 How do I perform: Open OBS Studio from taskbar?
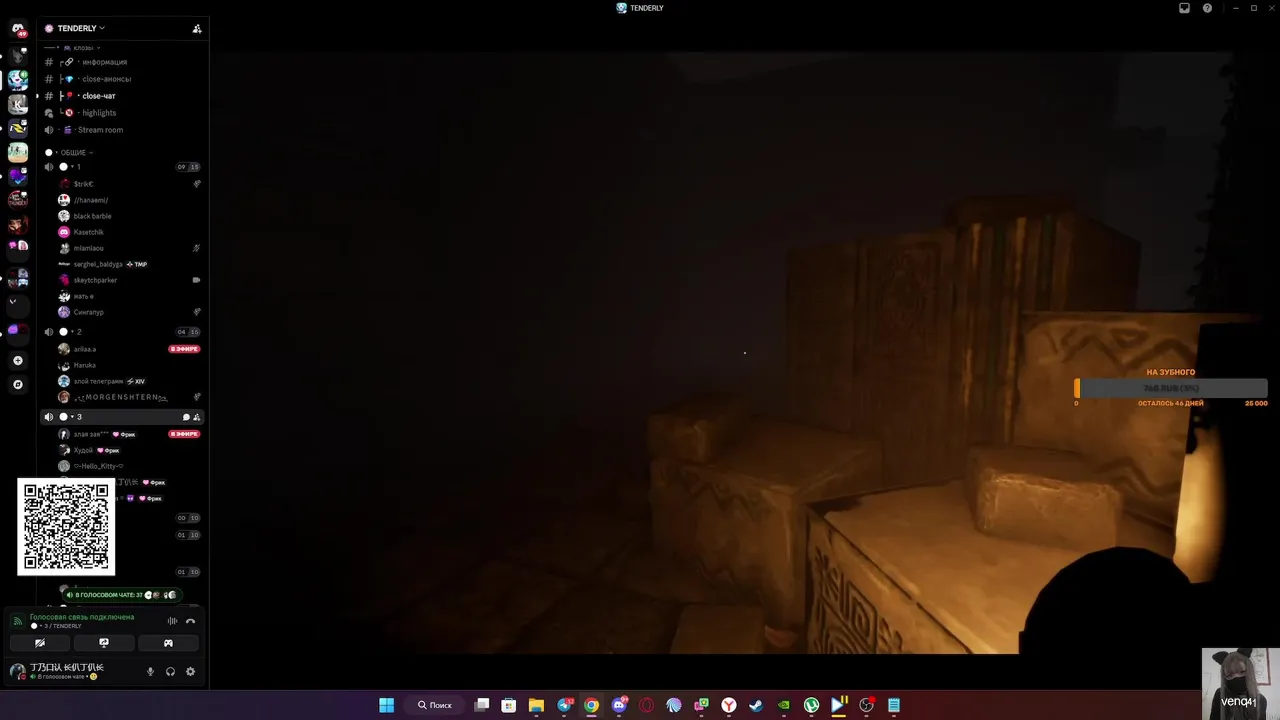866,705
